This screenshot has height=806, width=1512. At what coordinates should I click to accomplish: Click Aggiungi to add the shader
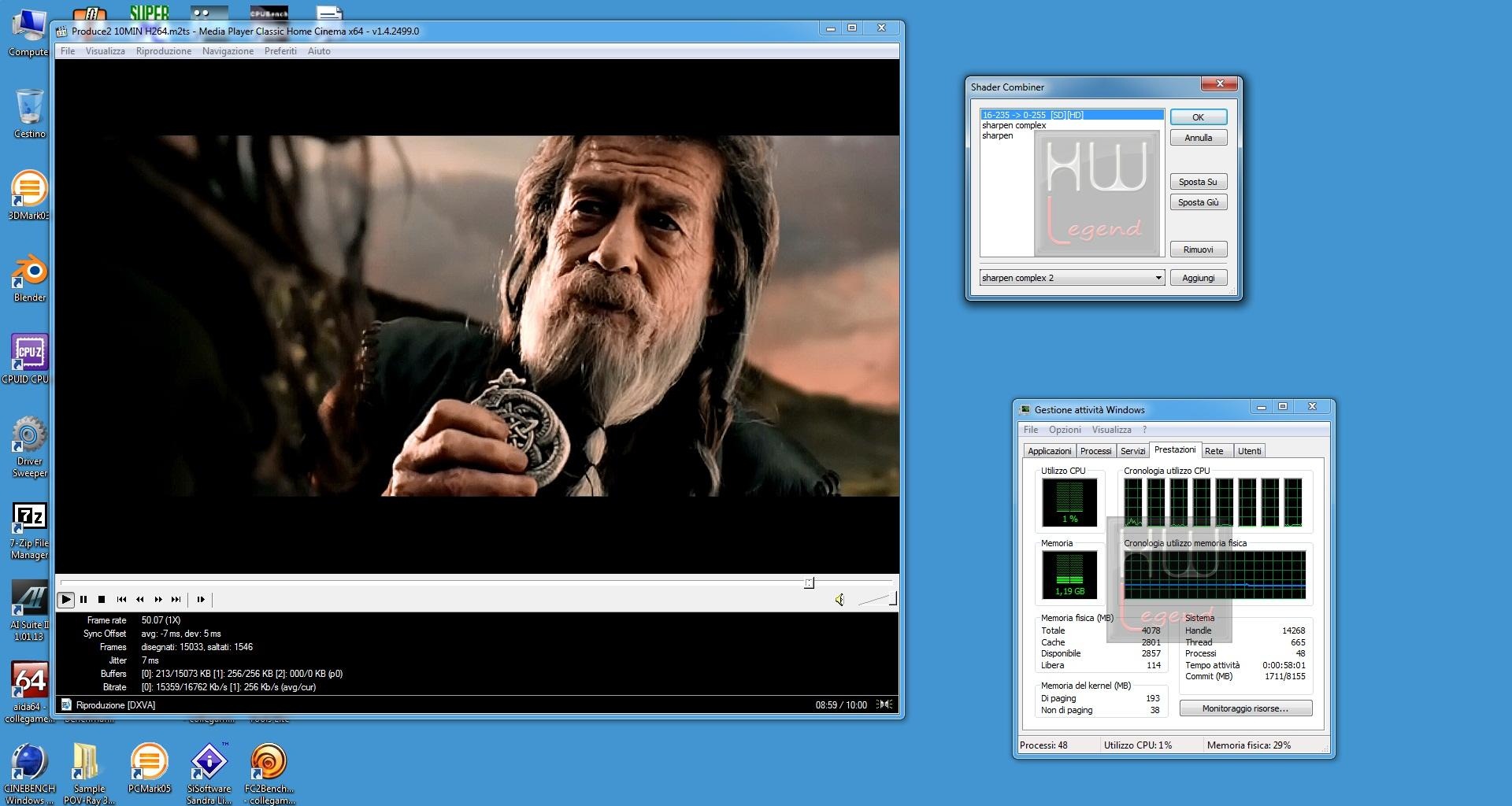coord(1198,278)
